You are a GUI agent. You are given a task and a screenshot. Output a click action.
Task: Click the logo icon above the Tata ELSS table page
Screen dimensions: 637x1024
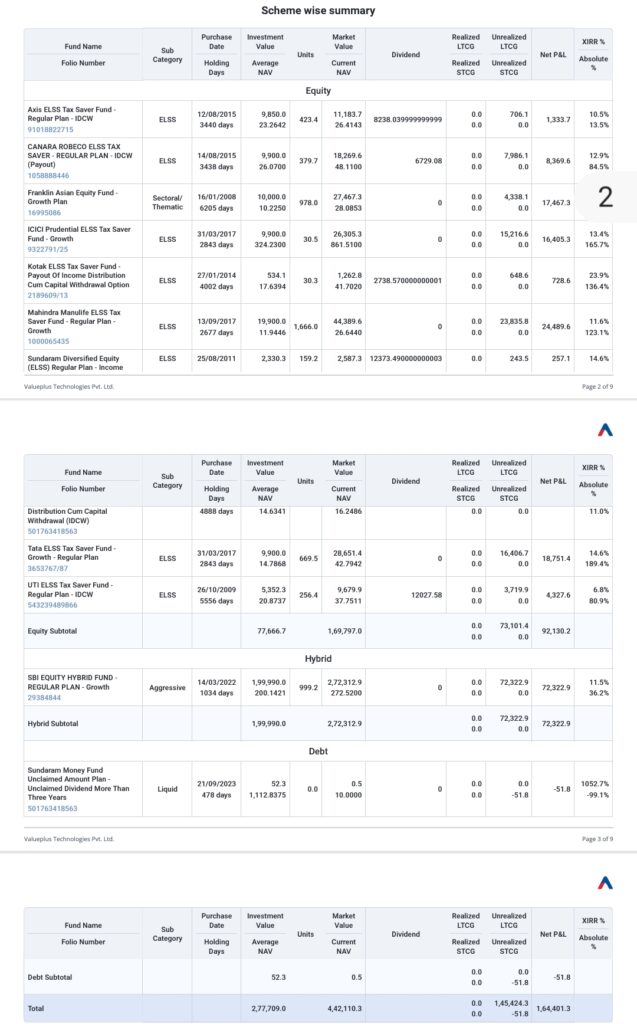pyautogui.click(x=605, y=429)
